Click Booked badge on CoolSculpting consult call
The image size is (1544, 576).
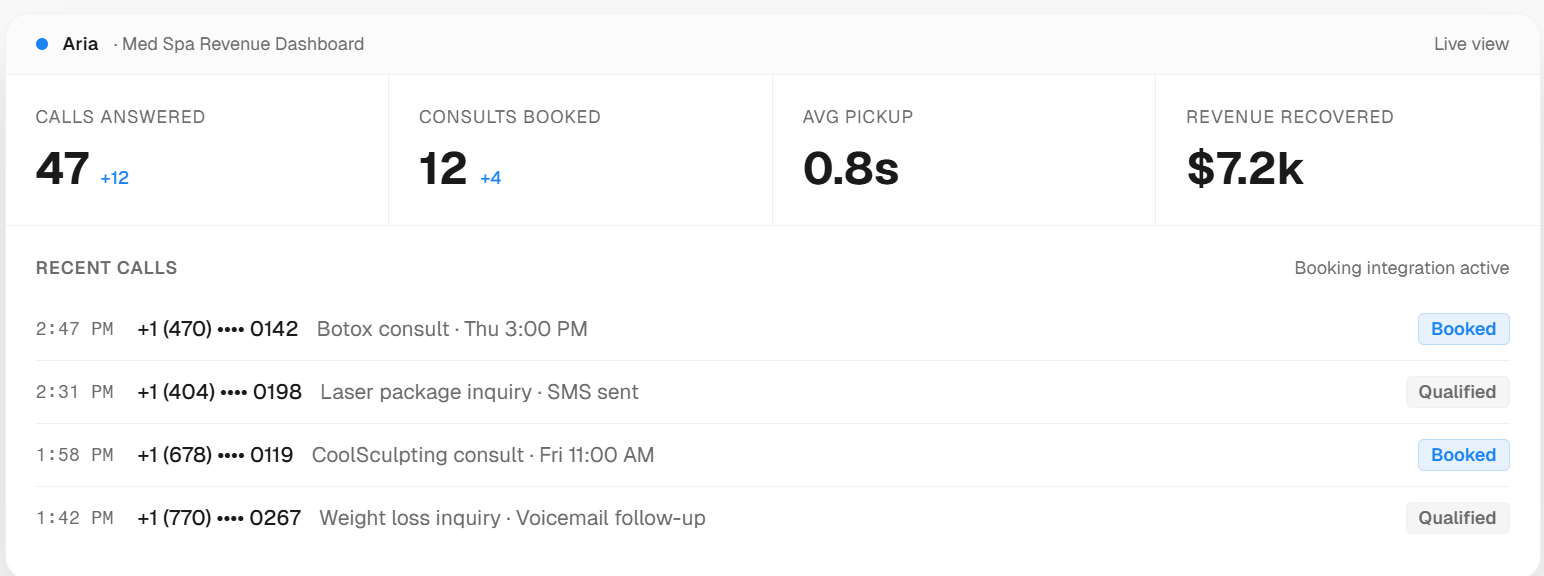1463,455
